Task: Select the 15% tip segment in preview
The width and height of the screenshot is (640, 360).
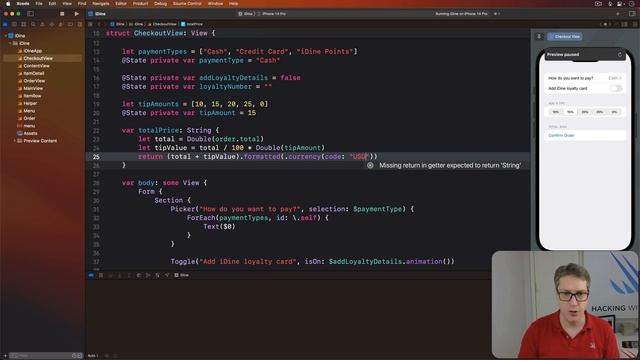Action: [x=570, y=112]
